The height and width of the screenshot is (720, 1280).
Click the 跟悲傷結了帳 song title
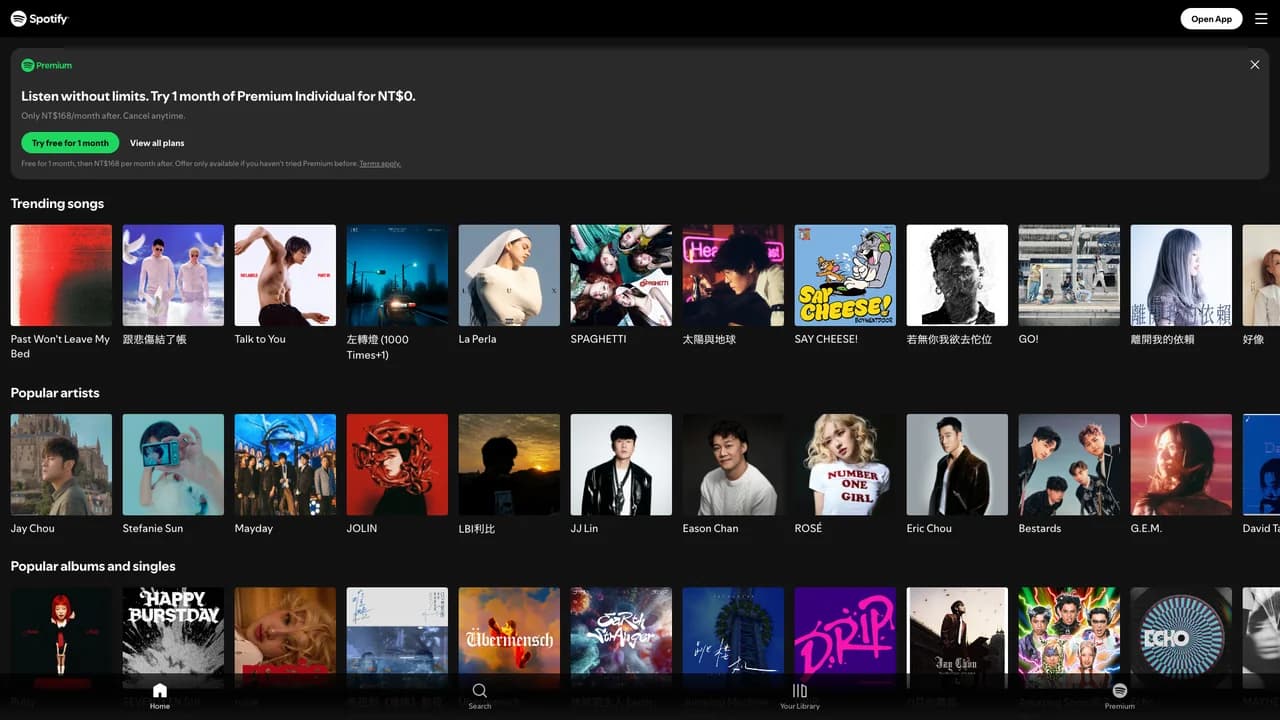pyautogui.click(x=155, y=340)
